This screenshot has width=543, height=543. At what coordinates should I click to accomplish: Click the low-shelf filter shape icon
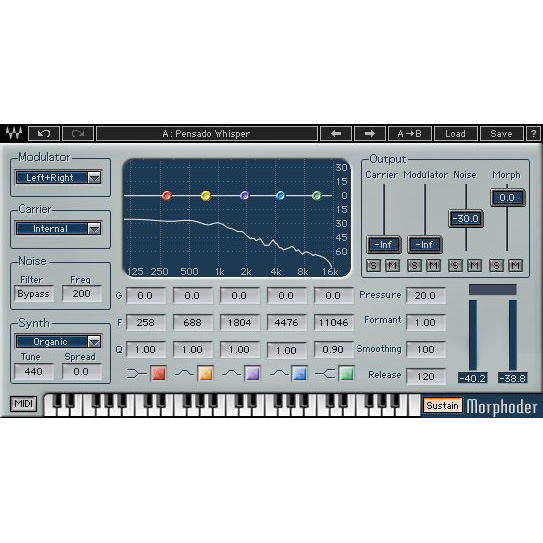coord(136,373)
